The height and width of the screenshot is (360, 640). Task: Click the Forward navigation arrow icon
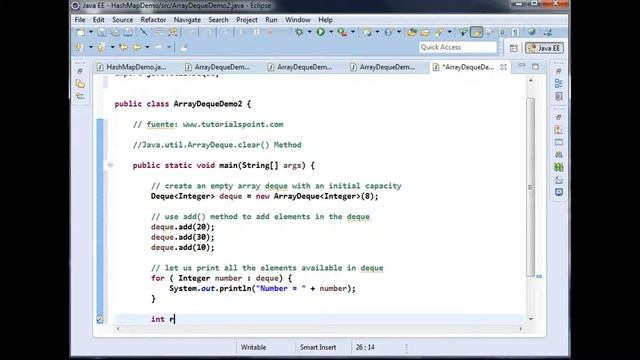click(x=159, y=48)
